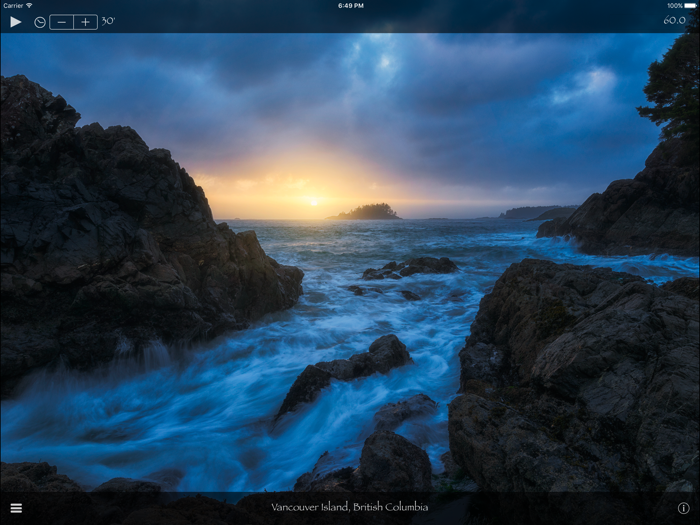Tap the 60.0 countdown value

674,20
